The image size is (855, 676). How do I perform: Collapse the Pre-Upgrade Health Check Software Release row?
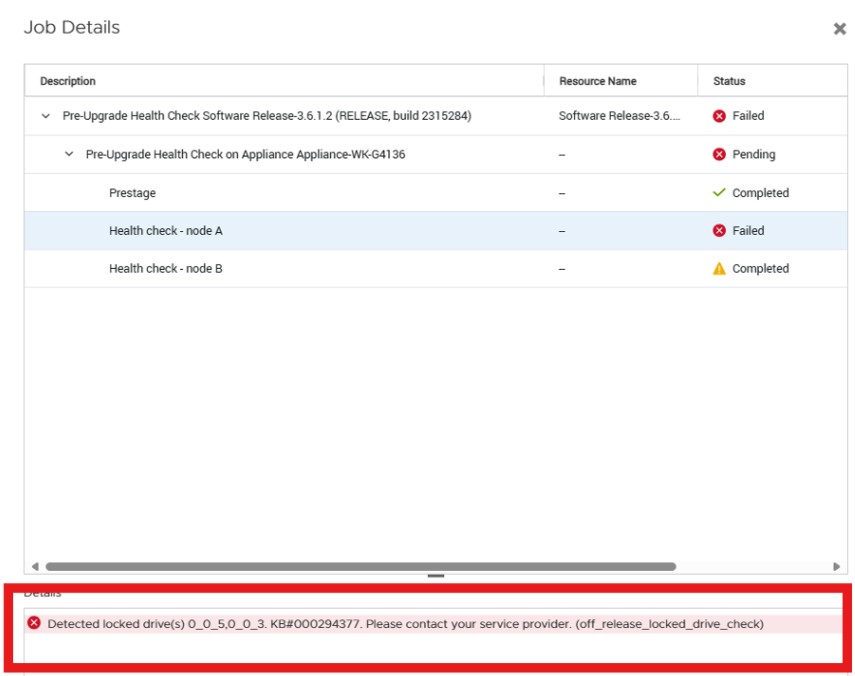coord(44,115)
